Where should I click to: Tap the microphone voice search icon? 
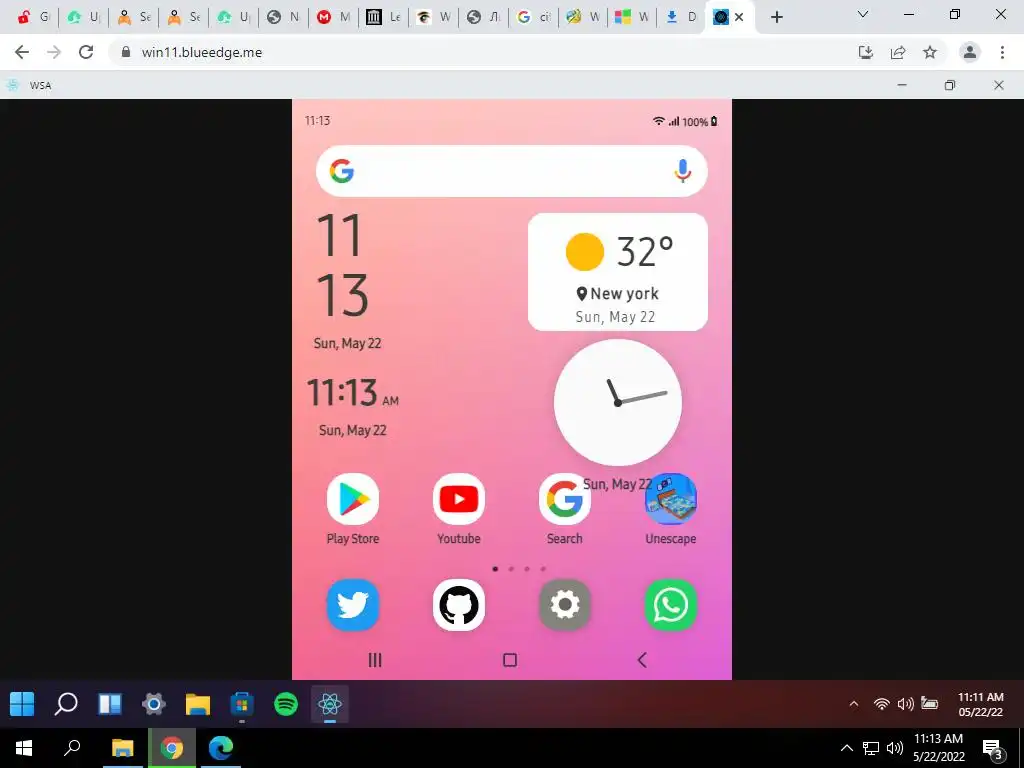682,171
